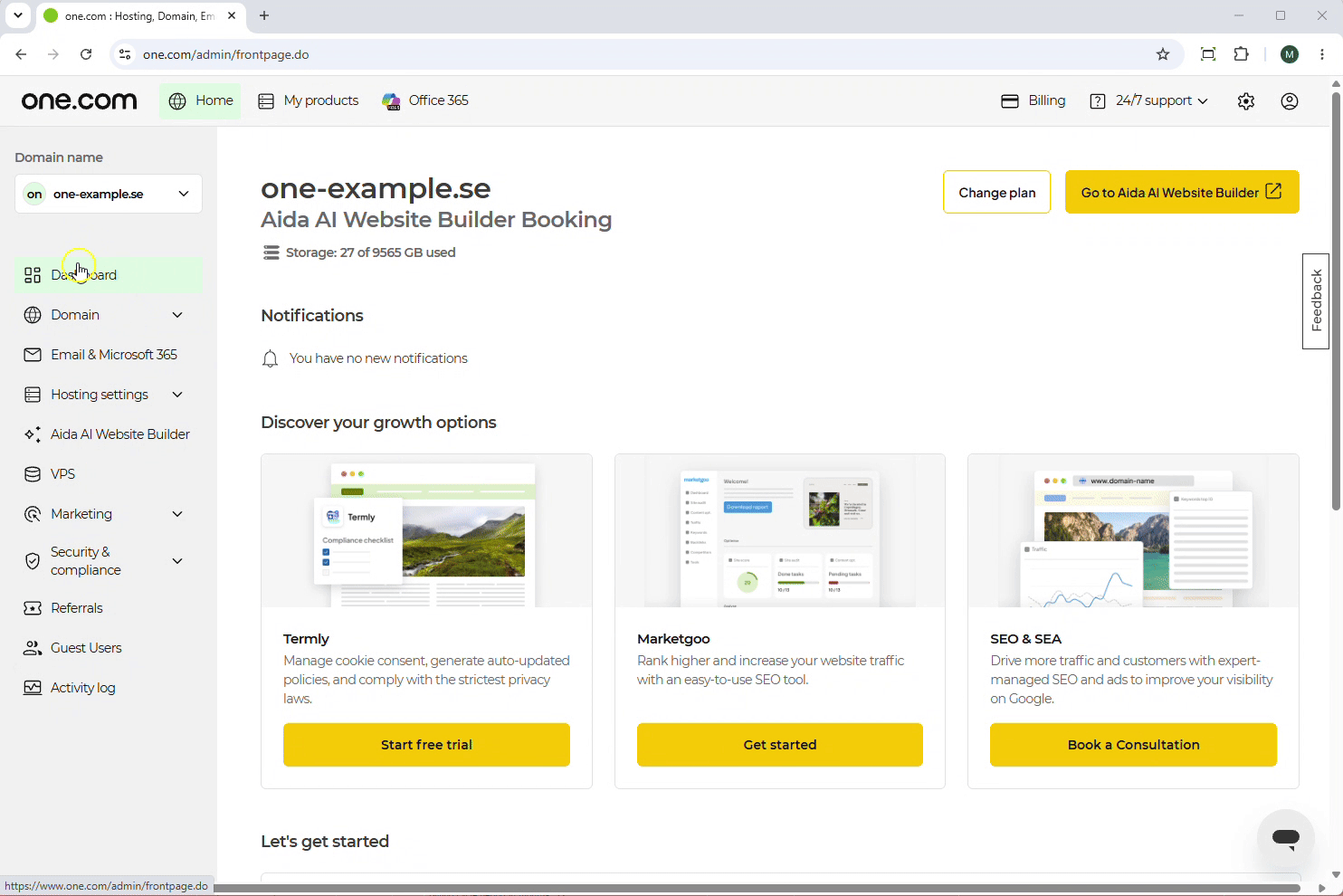
Task: Open Billing page
Action: tap(1033, 100)
